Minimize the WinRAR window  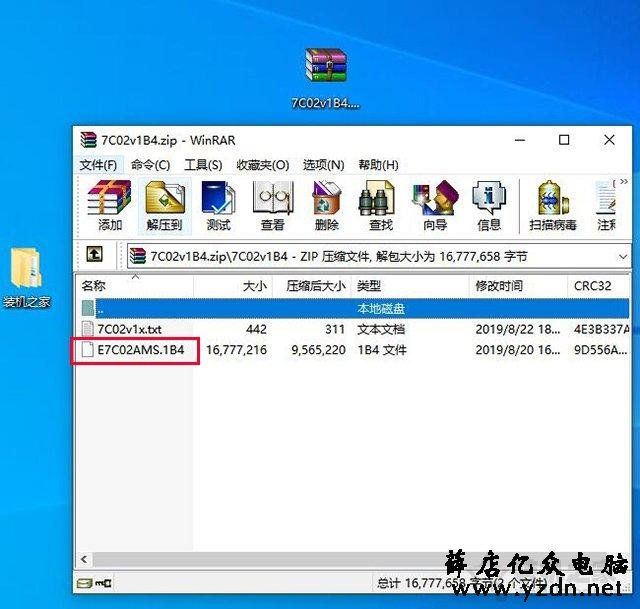click(x=520, y=140)
